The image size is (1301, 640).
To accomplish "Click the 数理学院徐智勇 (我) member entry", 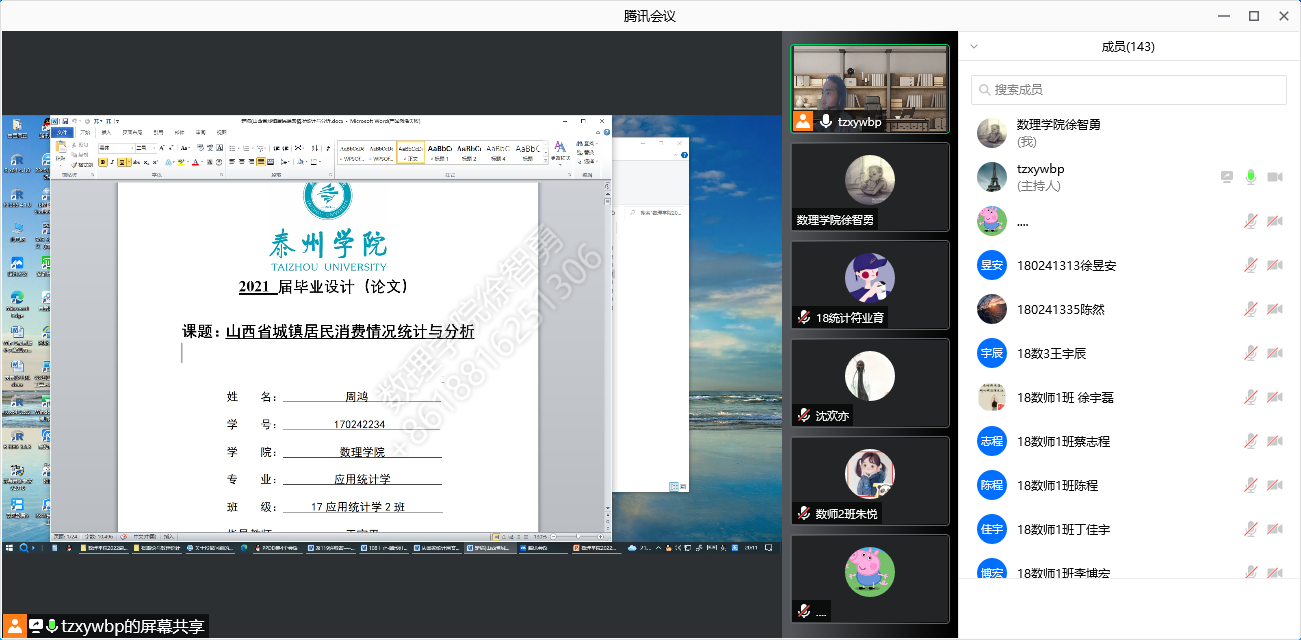I will [x=1058, y=132].
